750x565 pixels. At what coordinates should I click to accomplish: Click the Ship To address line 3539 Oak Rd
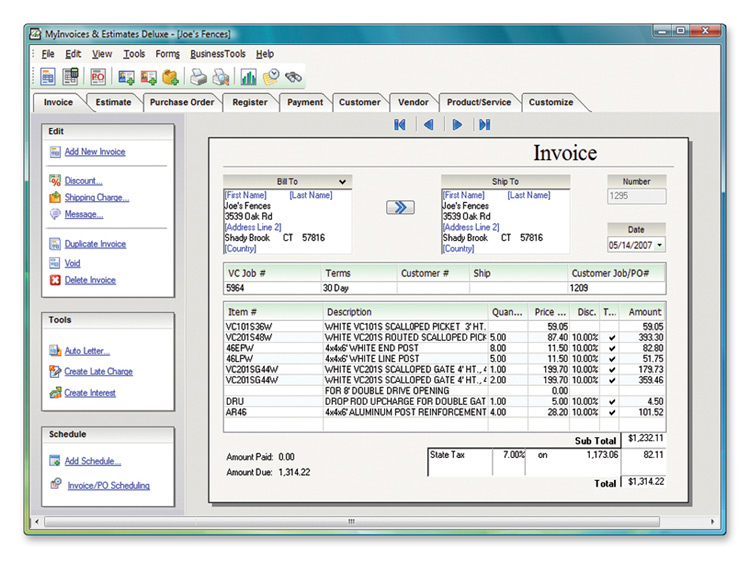click(466, 216)
